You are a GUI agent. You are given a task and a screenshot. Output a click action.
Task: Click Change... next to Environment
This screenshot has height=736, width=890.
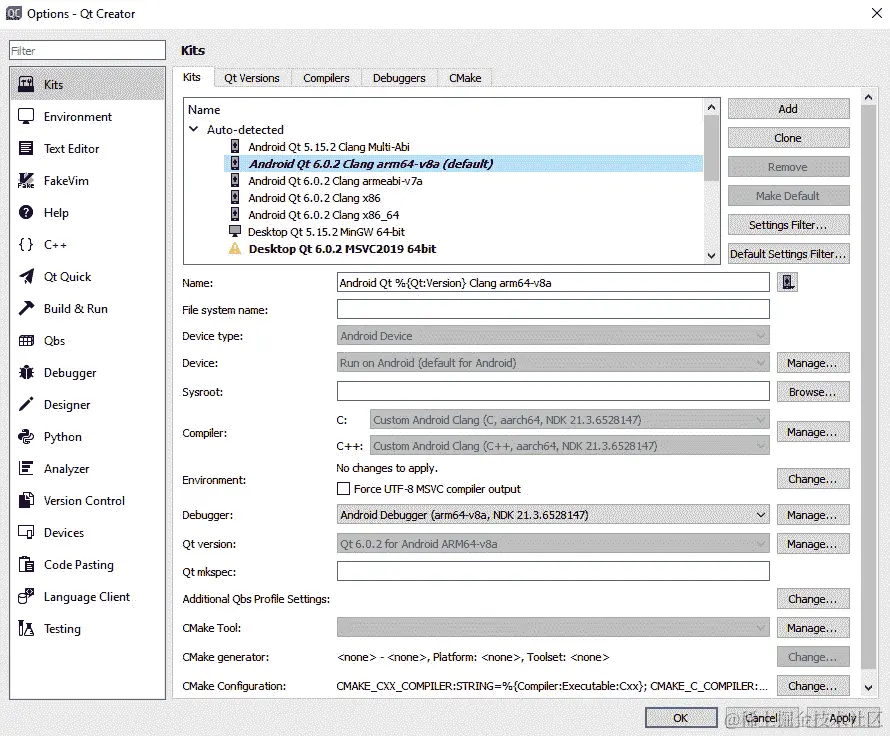(x=812, y=480)
